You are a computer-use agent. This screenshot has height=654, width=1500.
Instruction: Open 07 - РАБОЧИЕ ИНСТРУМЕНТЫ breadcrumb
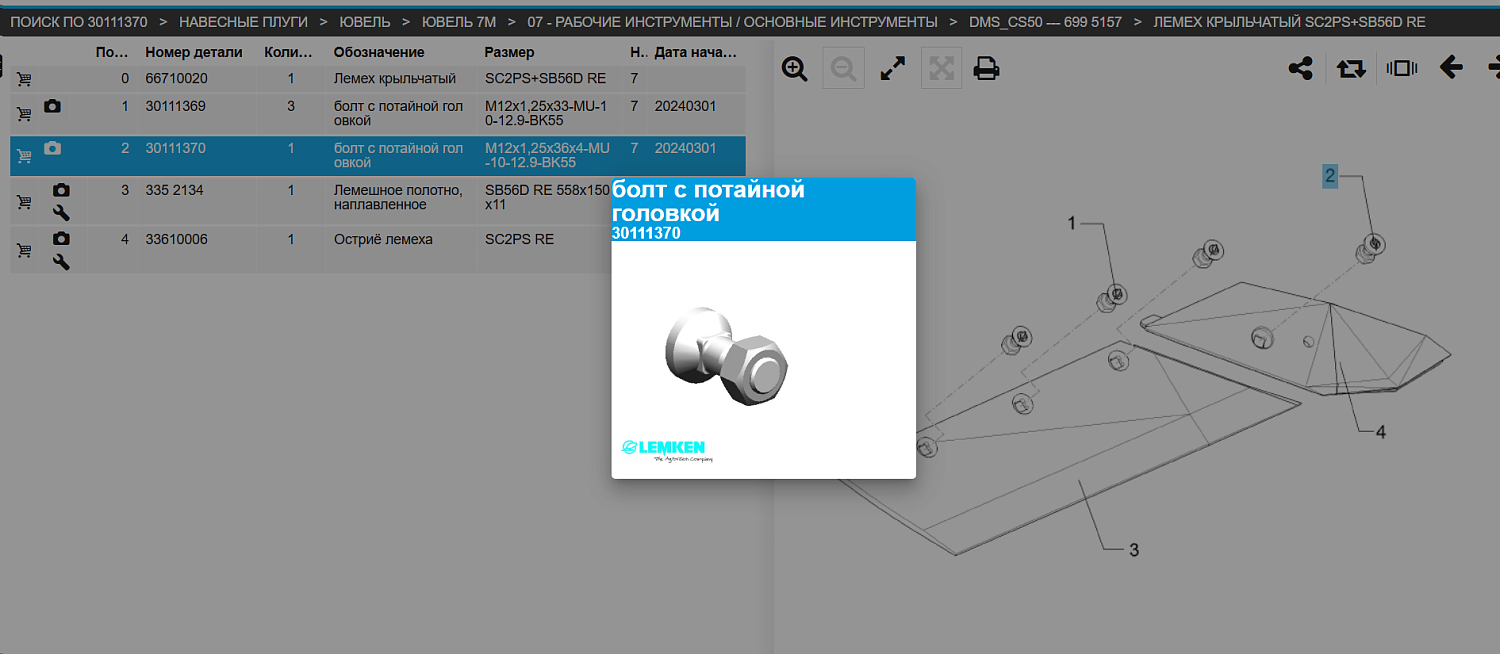733,22
